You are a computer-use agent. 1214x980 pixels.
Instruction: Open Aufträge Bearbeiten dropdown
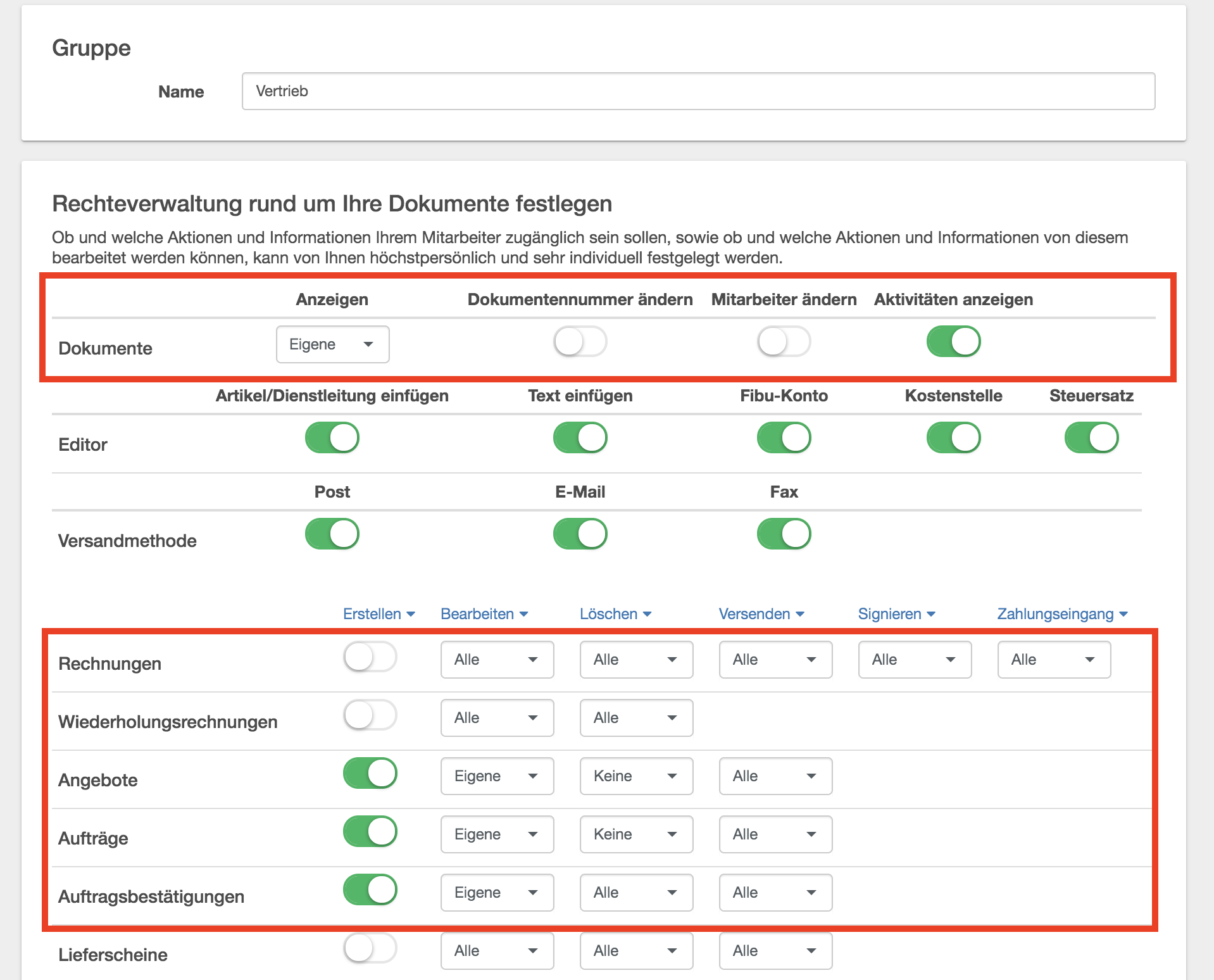497,834
